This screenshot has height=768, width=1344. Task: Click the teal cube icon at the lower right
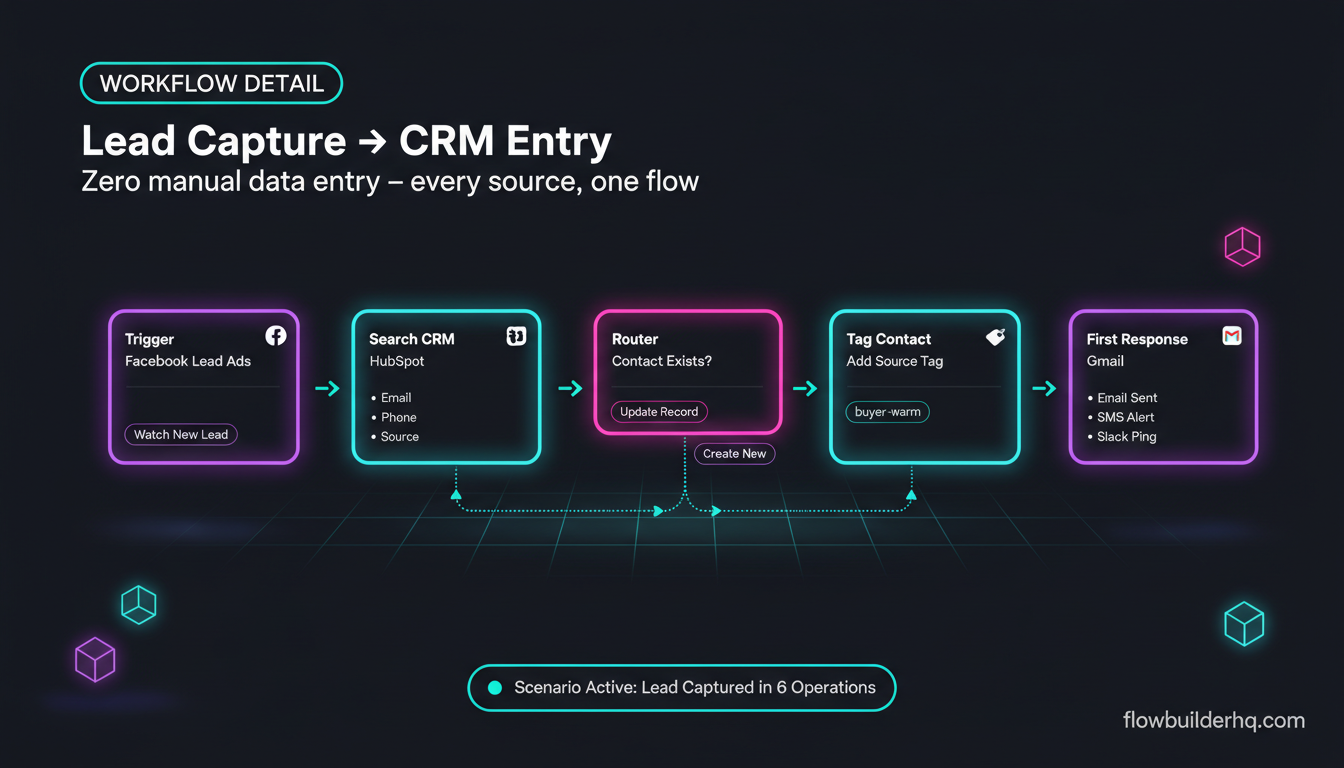click(x=1244, y=624)
